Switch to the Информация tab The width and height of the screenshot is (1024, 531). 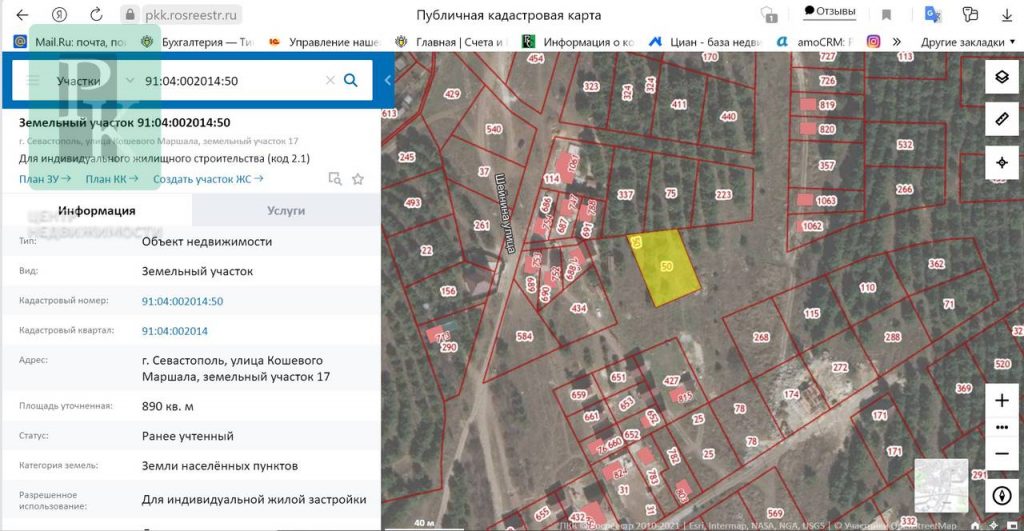coord(97,210)
